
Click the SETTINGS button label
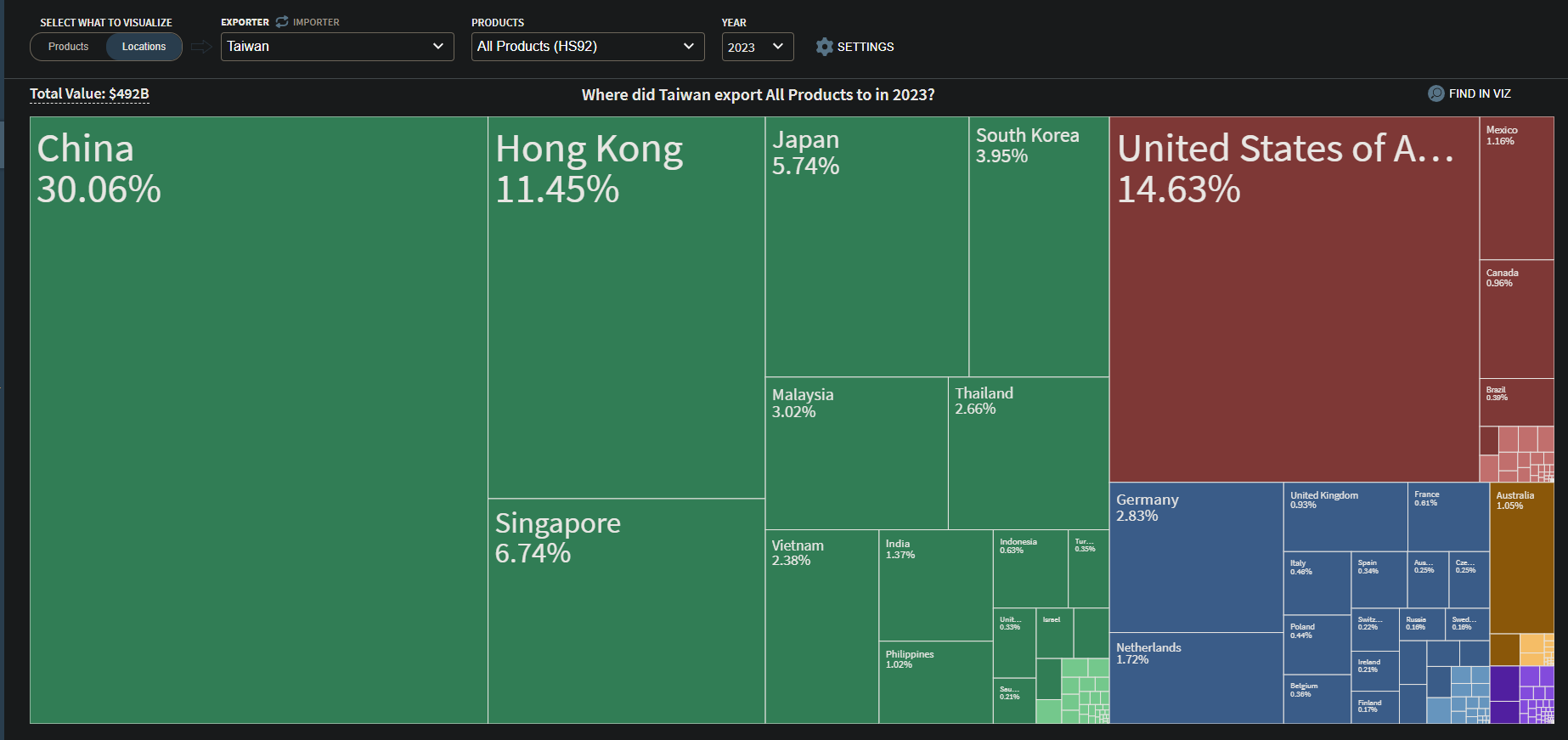pos(866,47)
